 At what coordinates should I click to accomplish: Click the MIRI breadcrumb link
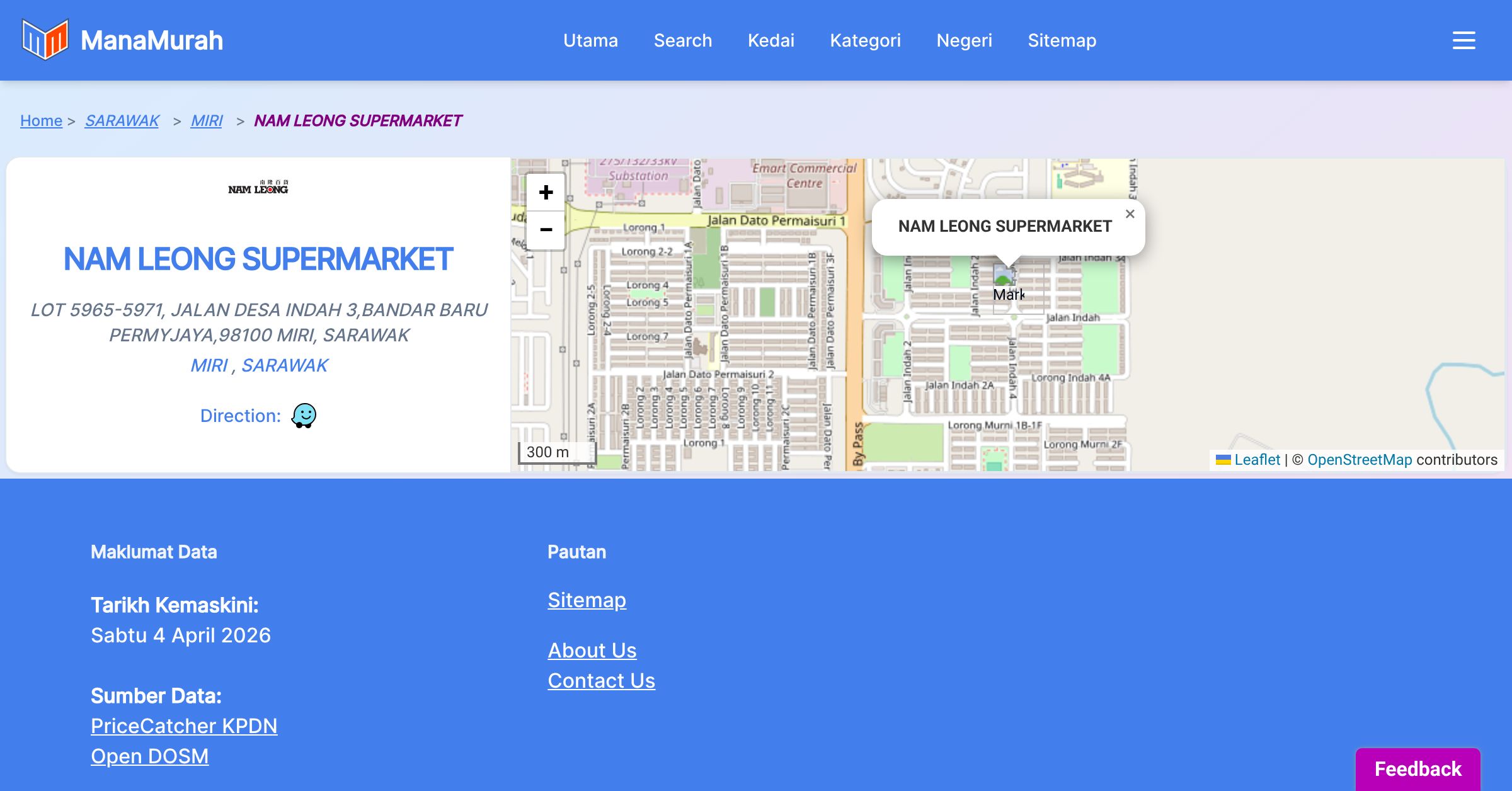pos(207,120)
